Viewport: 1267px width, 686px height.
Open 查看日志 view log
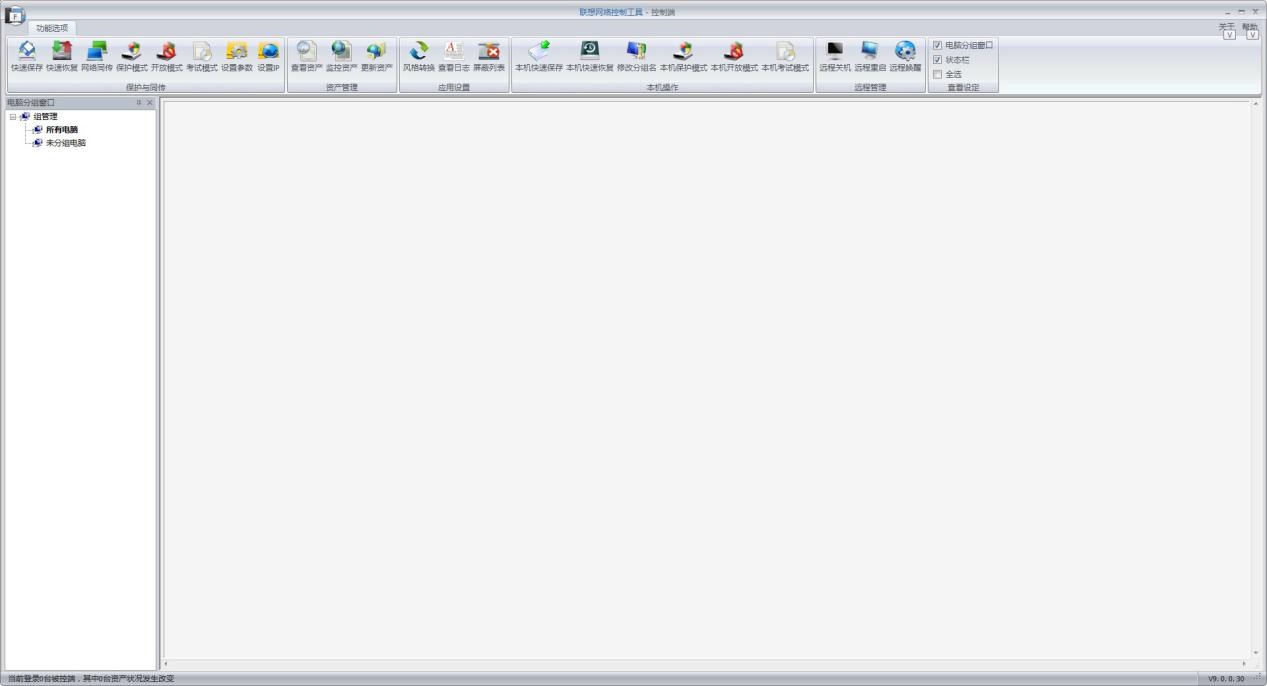coord(454,57)
